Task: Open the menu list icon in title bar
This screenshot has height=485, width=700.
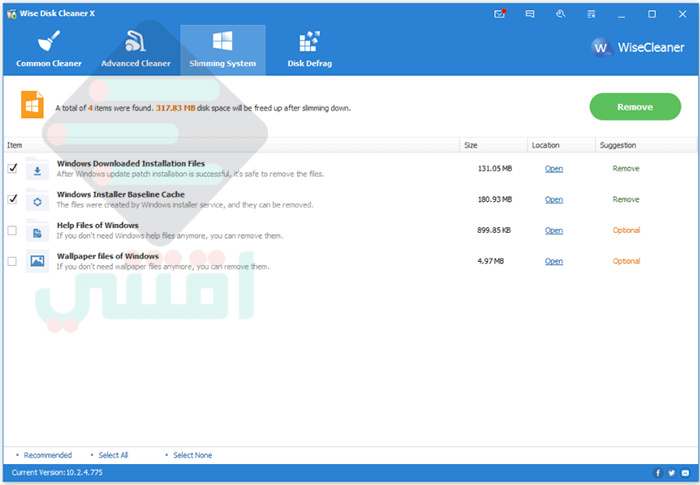Action: pos(591,14)
